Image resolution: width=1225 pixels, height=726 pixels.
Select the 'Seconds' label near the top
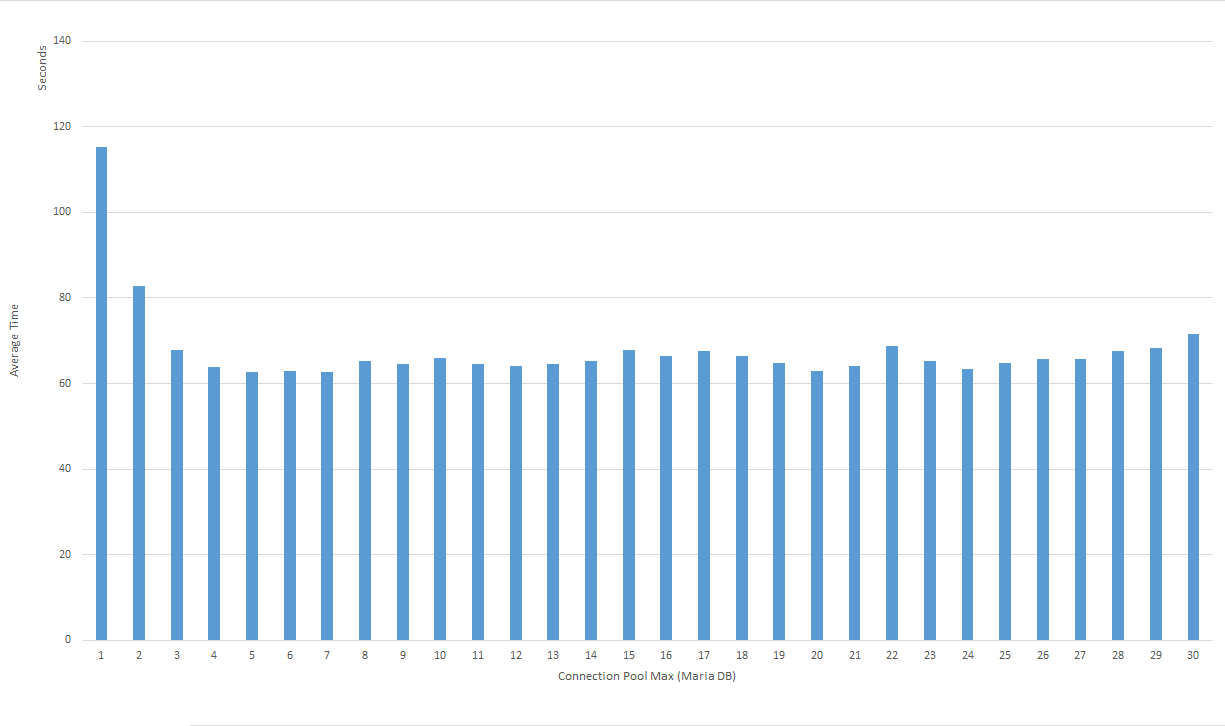[42, 68]
